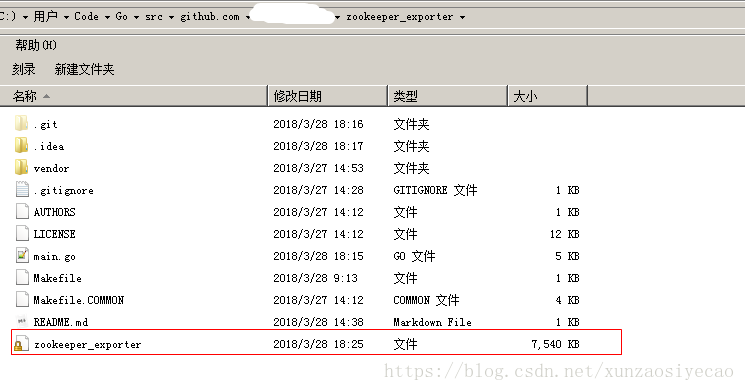Click the date 2018/3/28 14:38
The image size is (745, 391).
coord(318,322)
